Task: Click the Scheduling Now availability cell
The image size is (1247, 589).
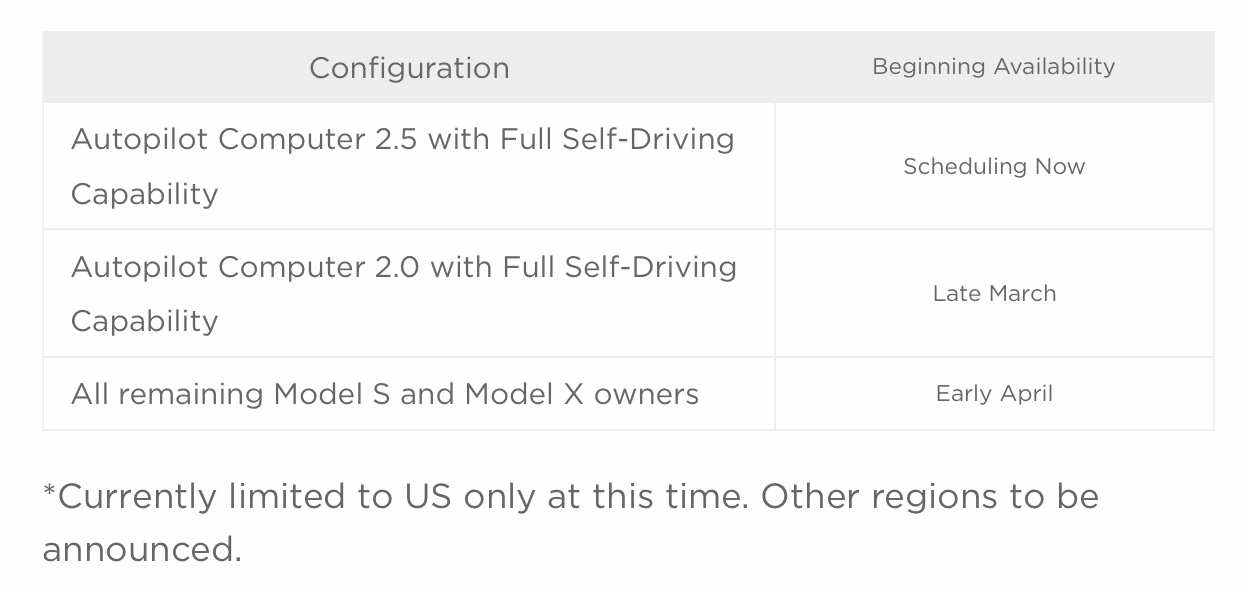Action: (994, 166)
